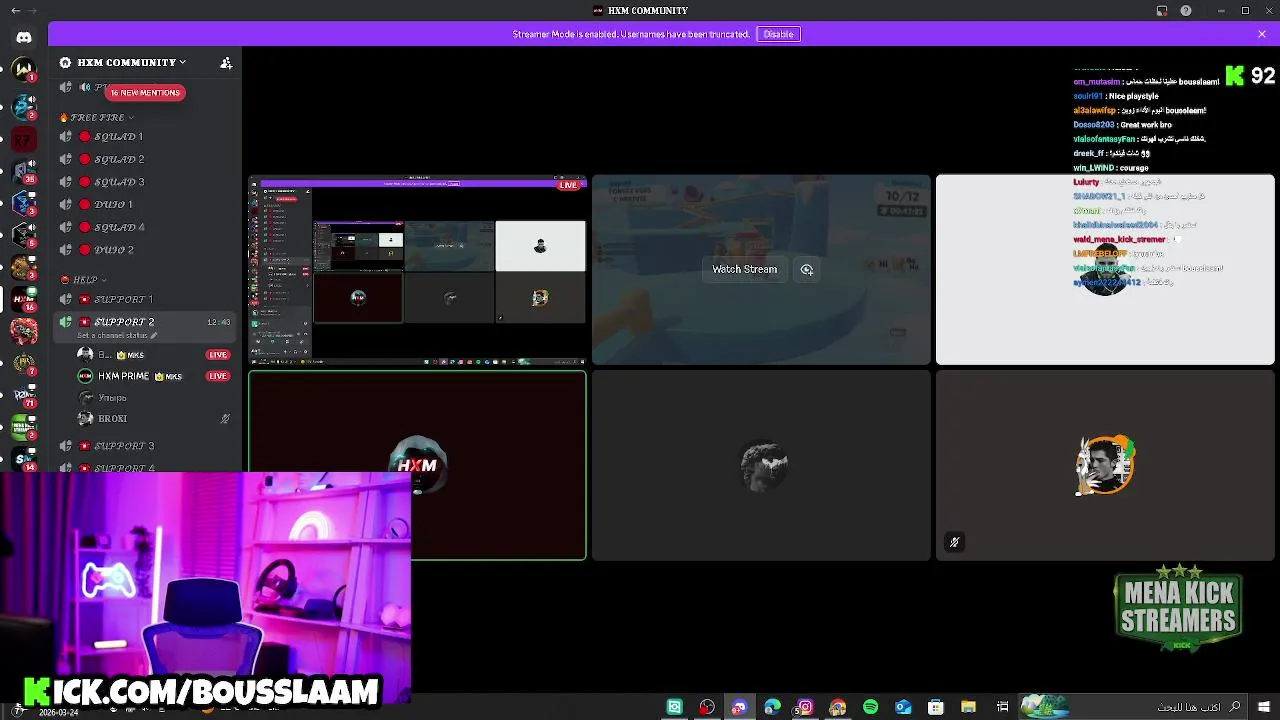Dismiss the streamer mode banner
1280x720 pixels.
(1262, 34)
